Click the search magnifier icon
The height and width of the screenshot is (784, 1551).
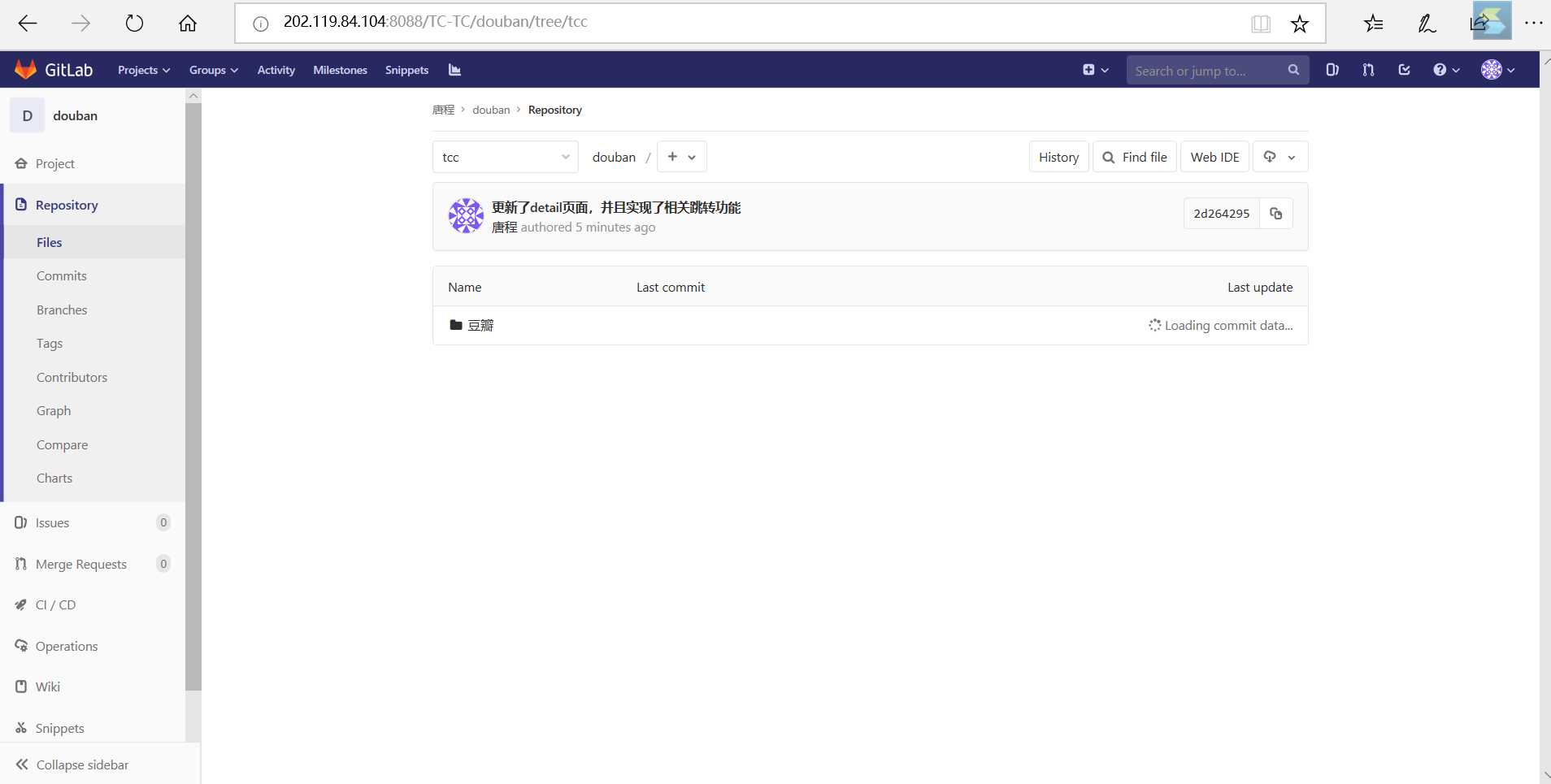(x=1293, y=70)
